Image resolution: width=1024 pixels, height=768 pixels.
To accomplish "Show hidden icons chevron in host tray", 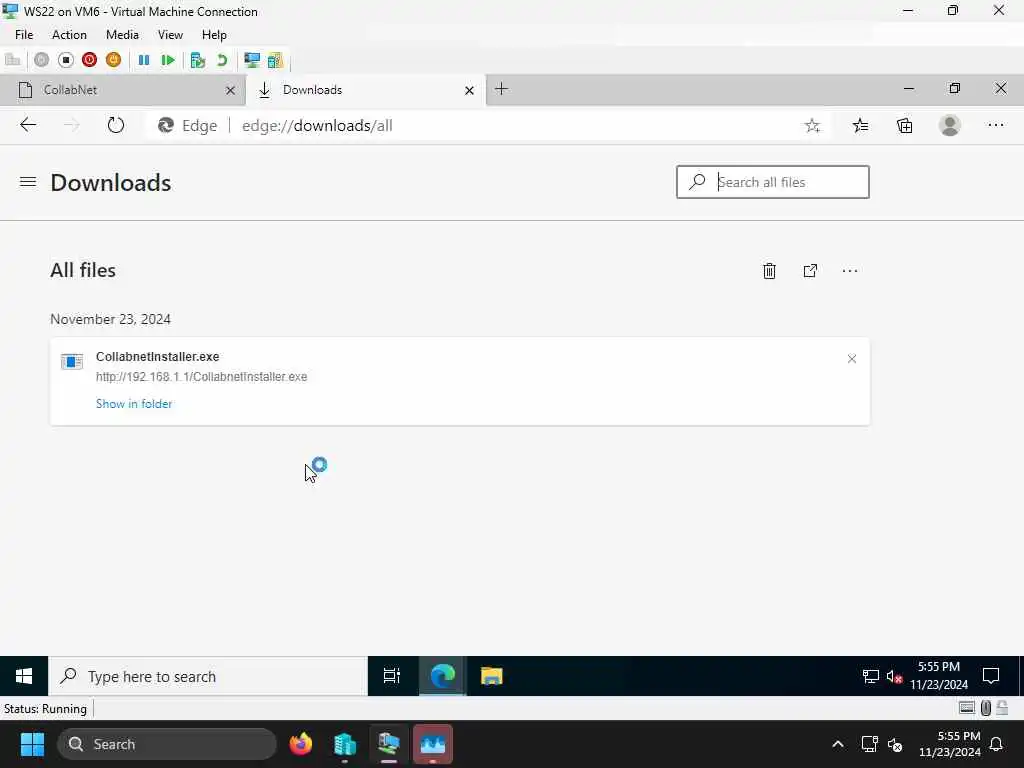I will point(837,744).
